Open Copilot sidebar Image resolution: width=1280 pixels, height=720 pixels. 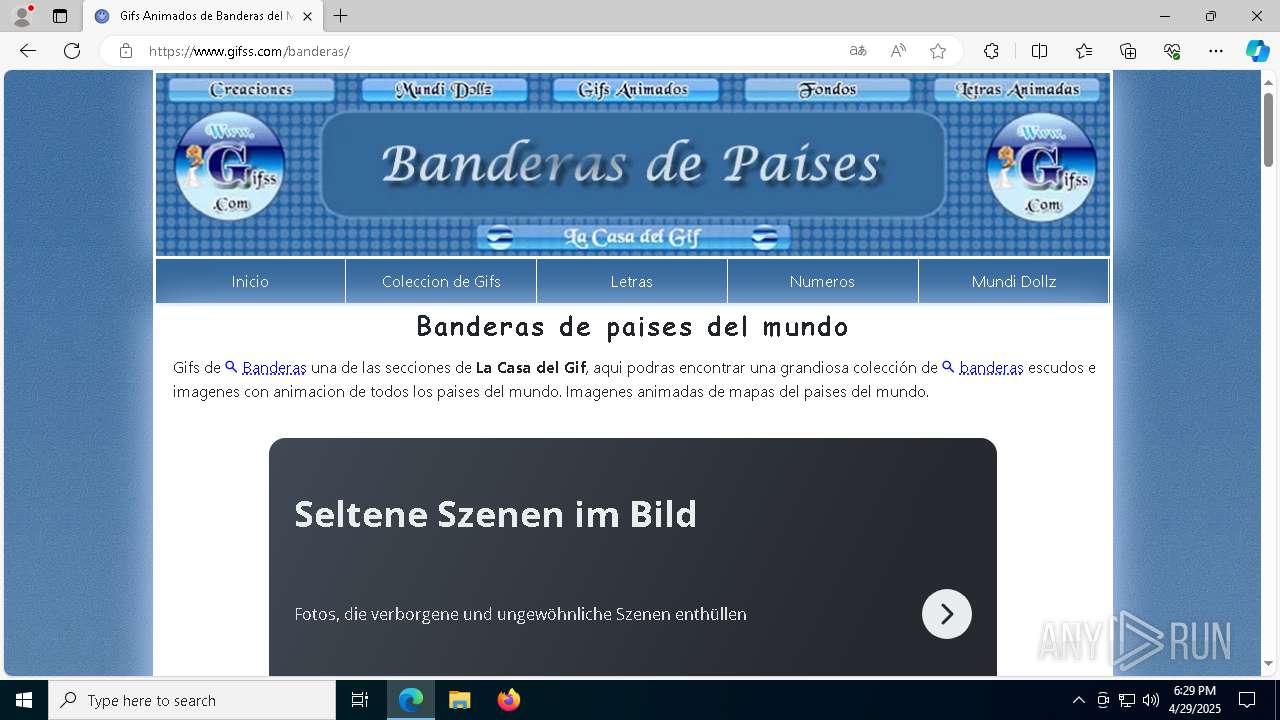pyautogui.click(x=1257, y=51)
